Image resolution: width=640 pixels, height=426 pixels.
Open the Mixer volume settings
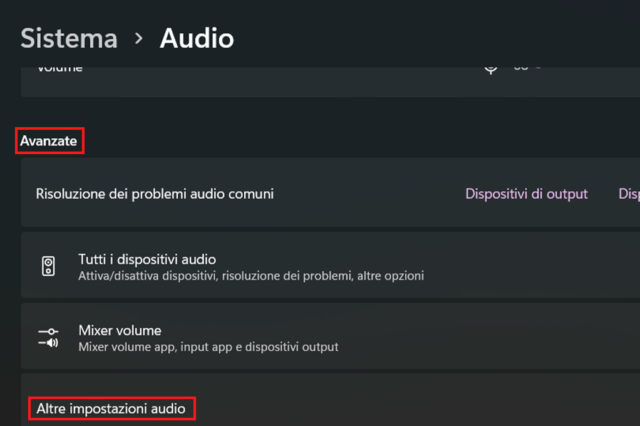(119, 330)
